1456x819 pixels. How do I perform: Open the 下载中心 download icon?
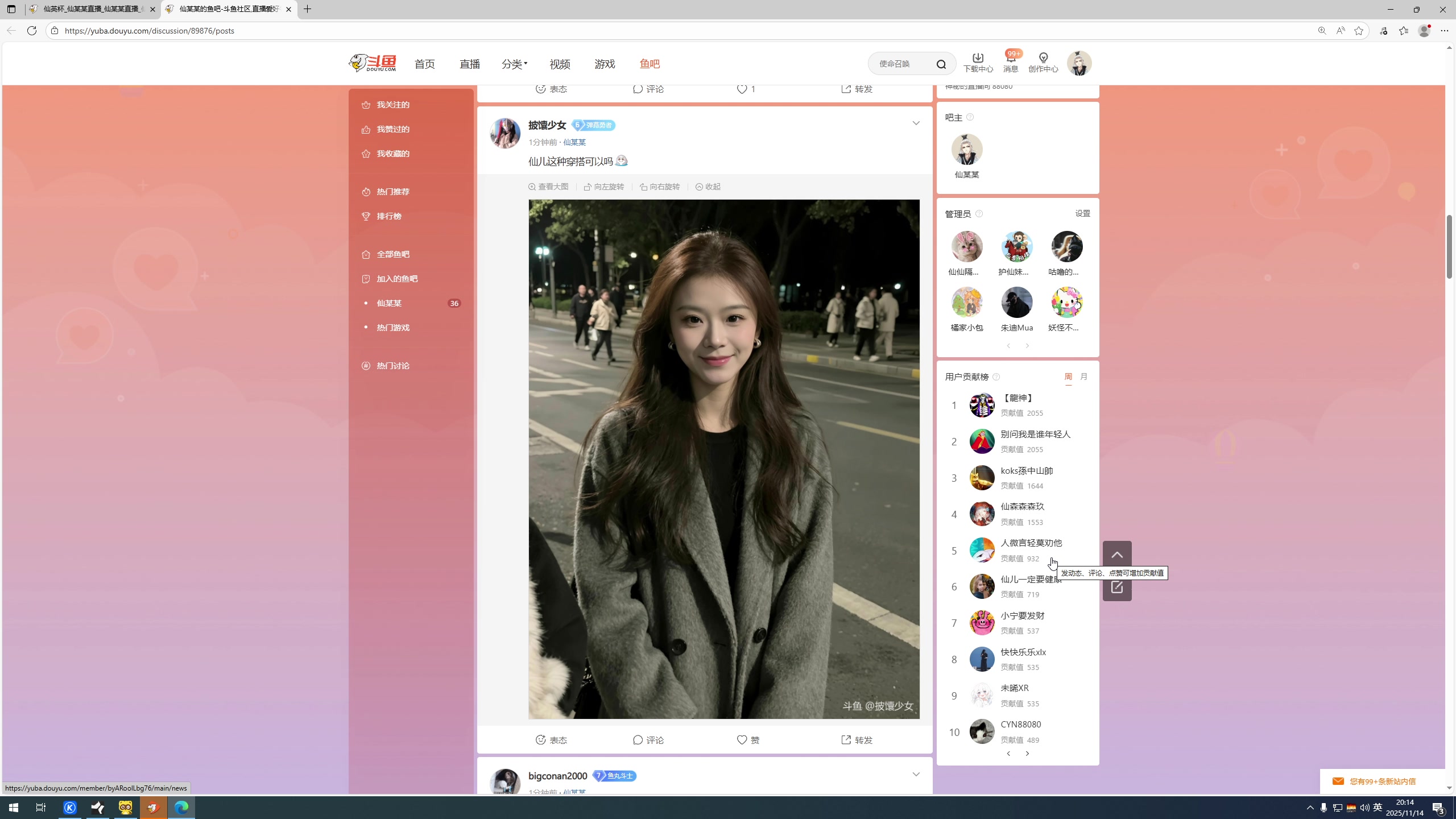pyautogui.click(x=977, y=63)
